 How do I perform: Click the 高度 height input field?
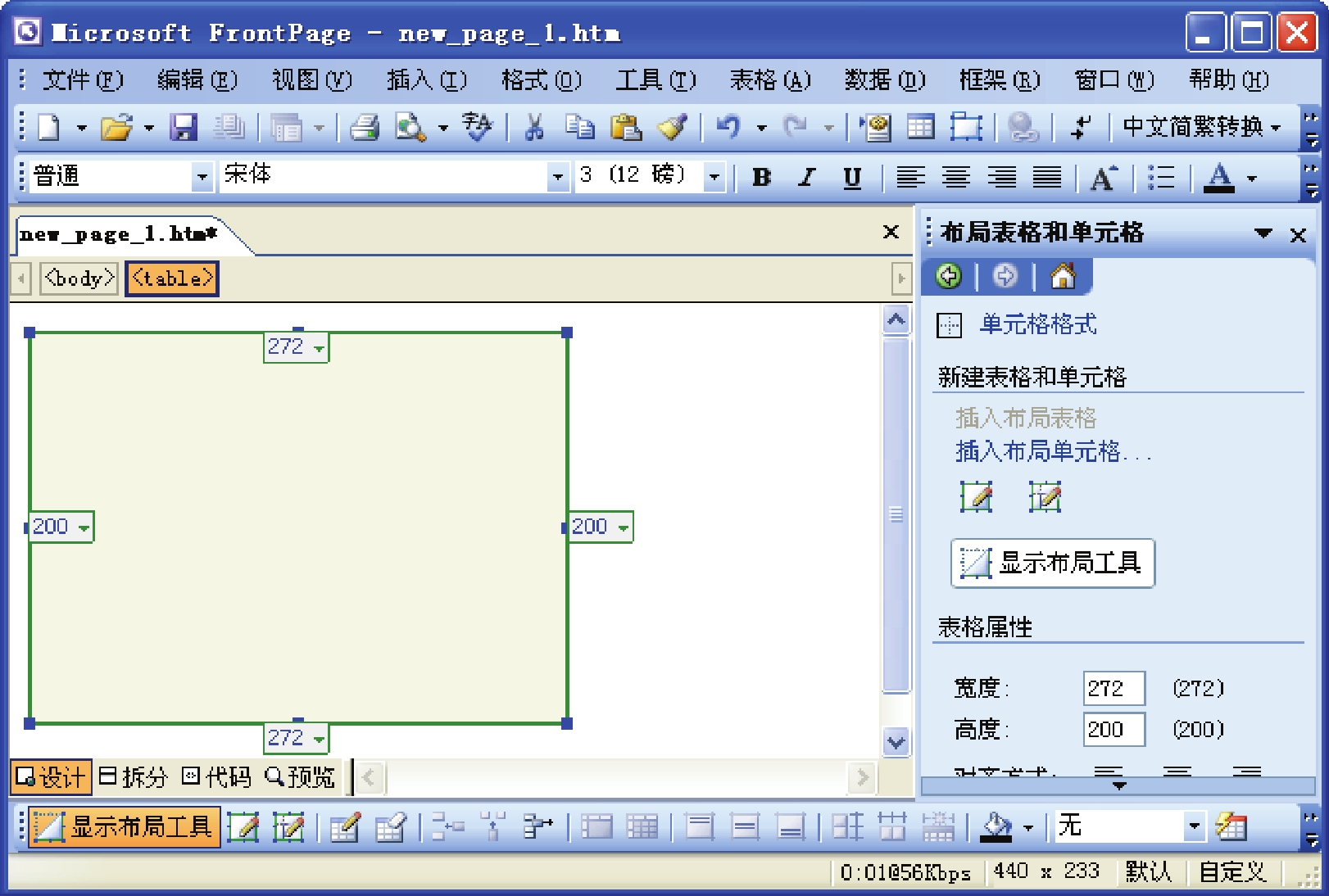[1114, 729]
